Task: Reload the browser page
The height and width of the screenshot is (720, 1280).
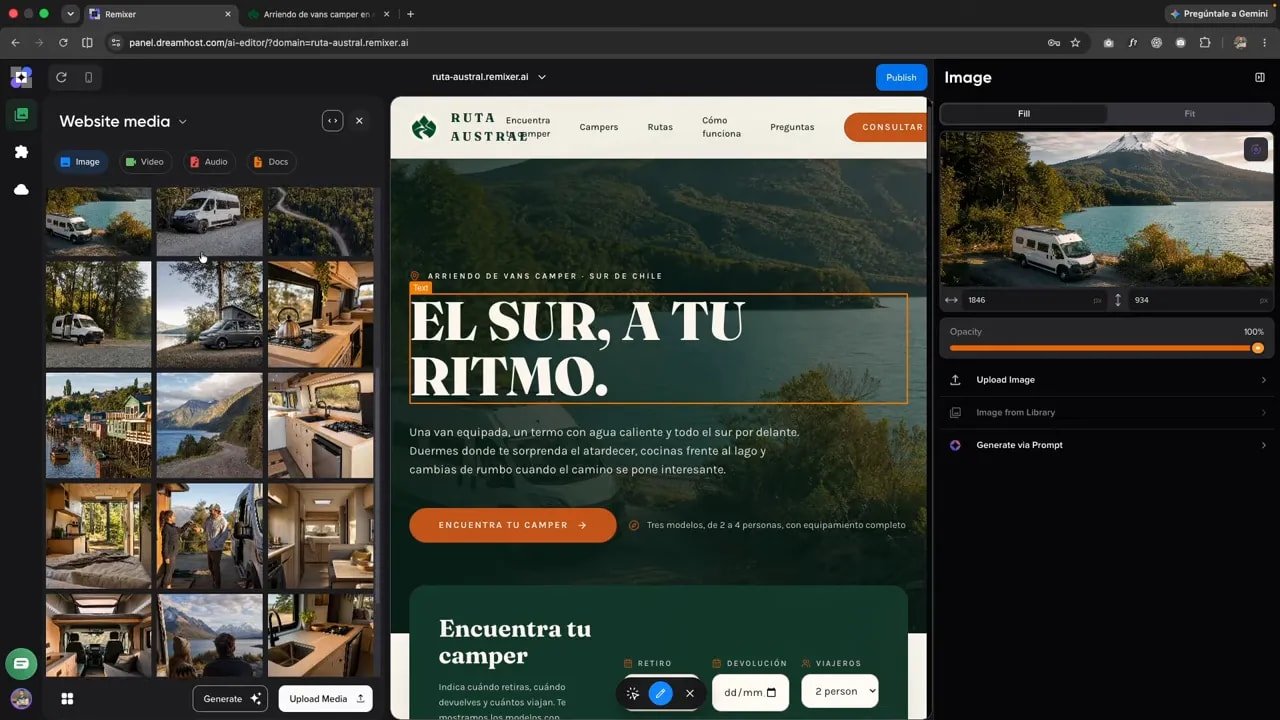Action: click(x=63, y=43)
